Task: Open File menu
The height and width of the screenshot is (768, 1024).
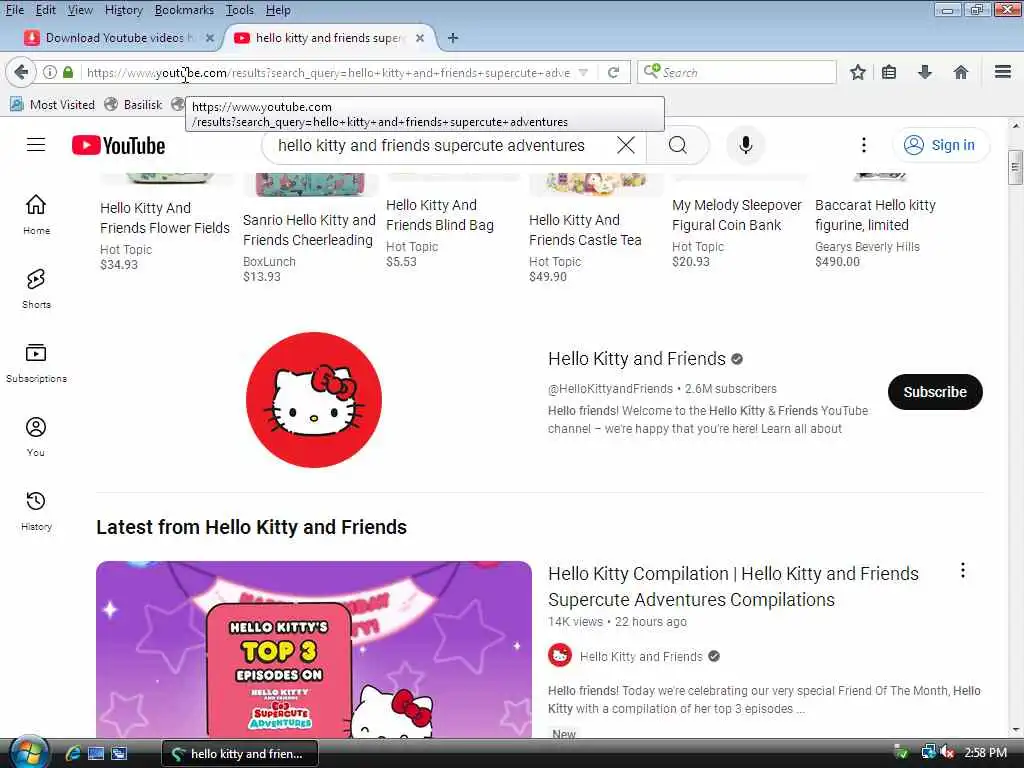Action: tap(14, 10)
